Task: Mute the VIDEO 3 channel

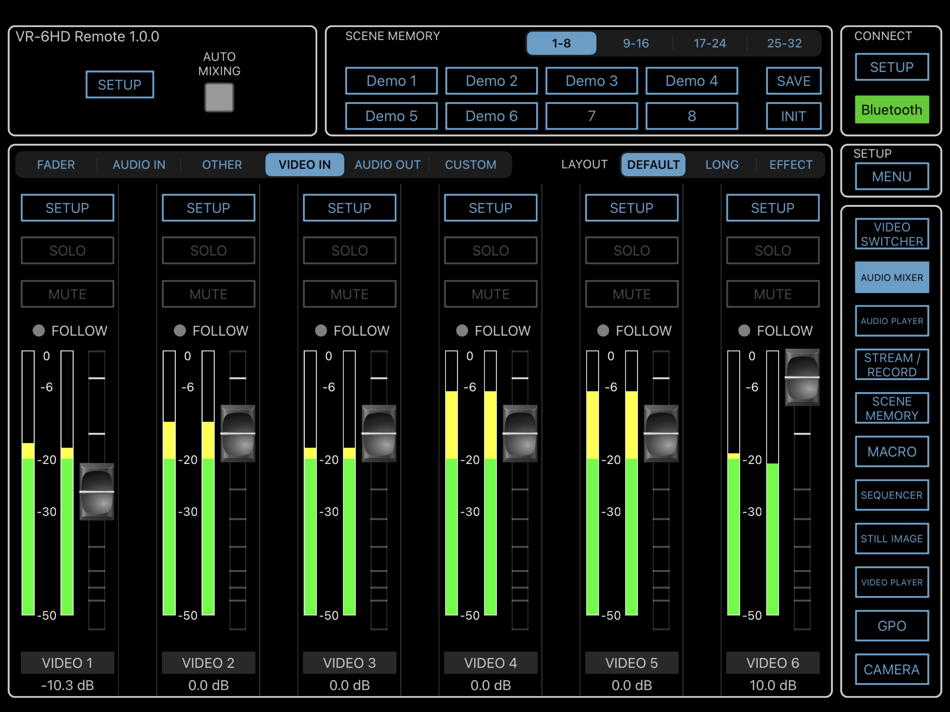Action: pyautogui.click(x=350, y=294)
